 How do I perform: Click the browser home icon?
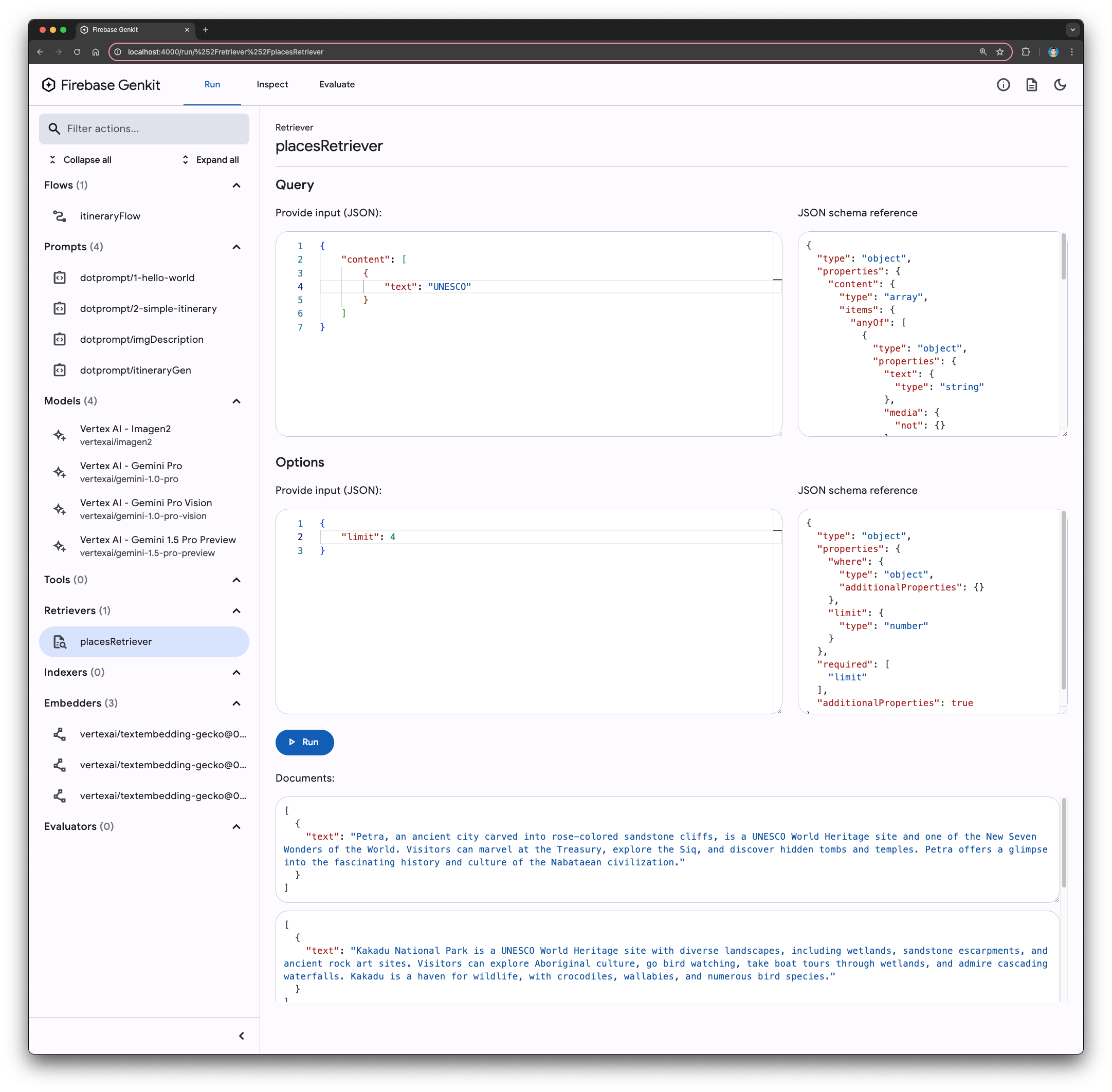point(95,51)
